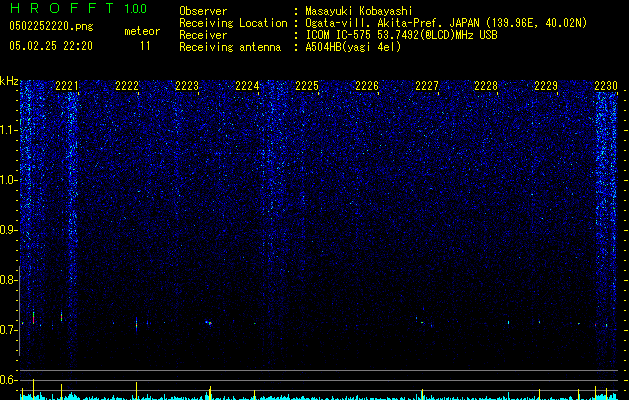629x400 pixels.
Task: Select the filename 0502252220.png
Action: point(51,26)
